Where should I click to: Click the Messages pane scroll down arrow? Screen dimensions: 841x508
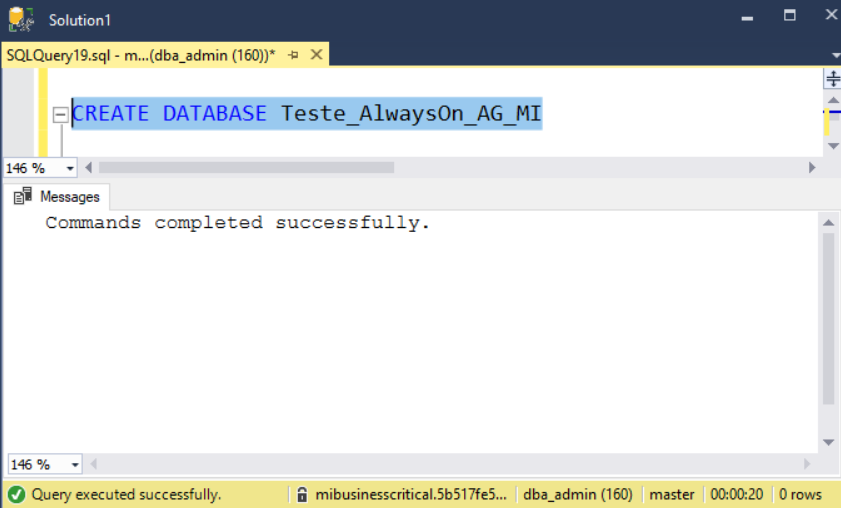click(828, 441)
